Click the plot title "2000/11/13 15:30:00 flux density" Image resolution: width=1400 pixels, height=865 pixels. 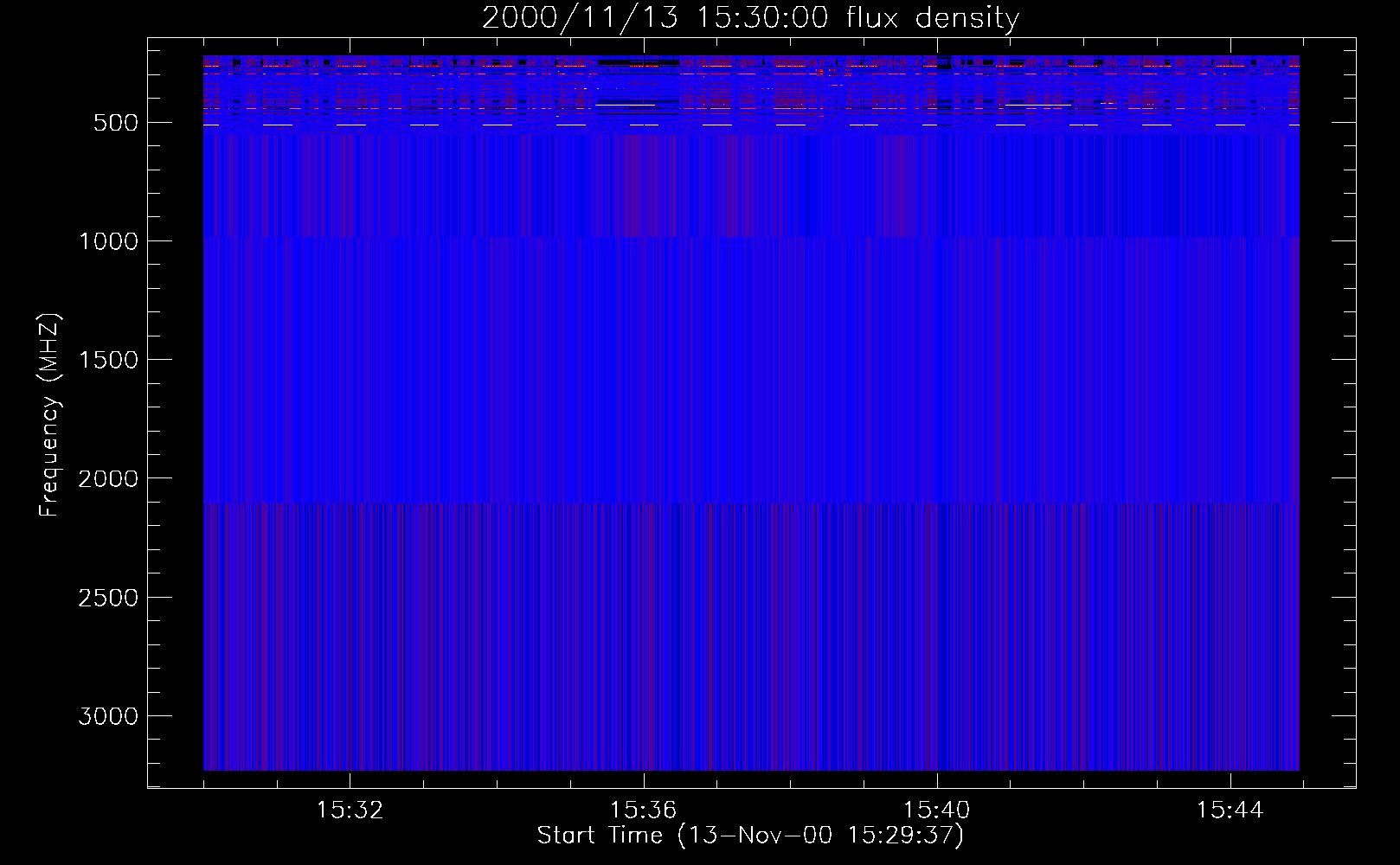pyautogui.click(x=750, y=17)
